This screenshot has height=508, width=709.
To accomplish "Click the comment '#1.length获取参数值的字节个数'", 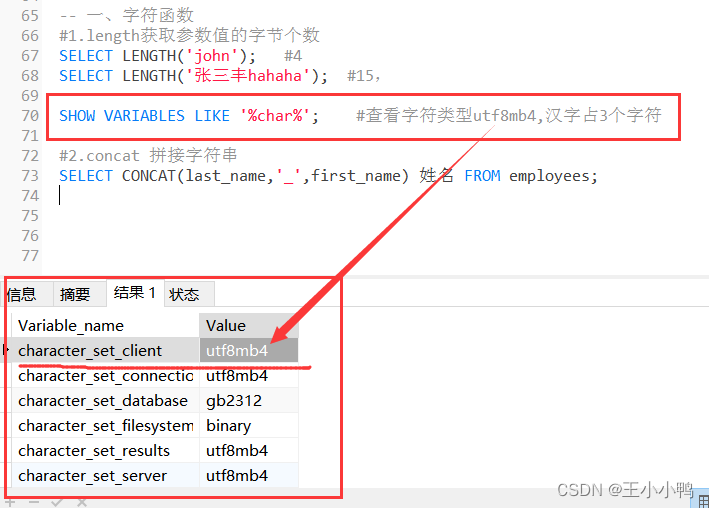I will click(x=189, y=35).
